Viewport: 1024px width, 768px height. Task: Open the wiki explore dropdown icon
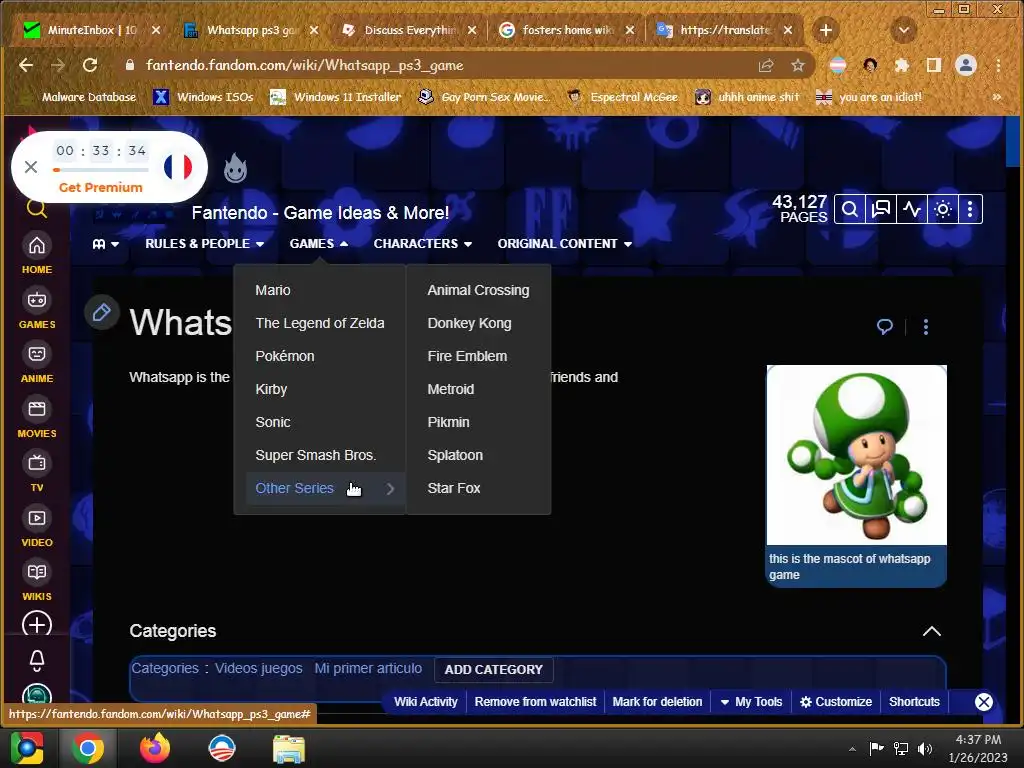pyautogui.click(x=105, y=244)
